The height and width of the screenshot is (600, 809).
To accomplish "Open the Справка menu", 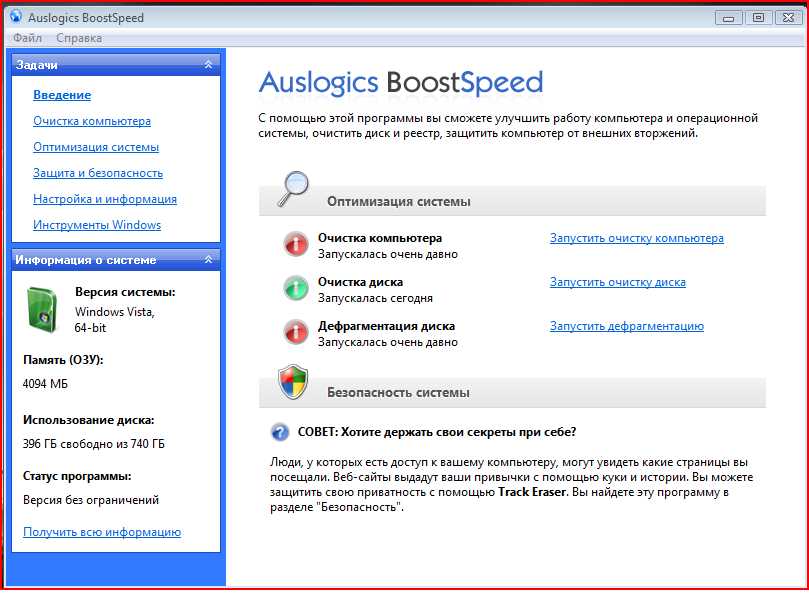I will pos(79,38).
